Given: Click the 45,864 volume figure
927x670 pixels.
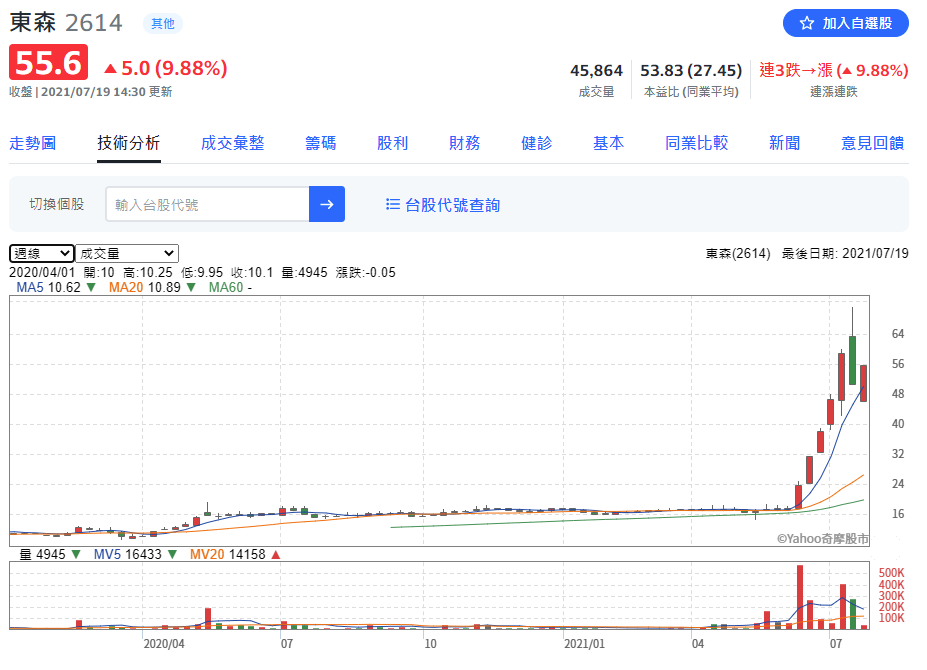Looking at the screenshot, I should point(596,71).
